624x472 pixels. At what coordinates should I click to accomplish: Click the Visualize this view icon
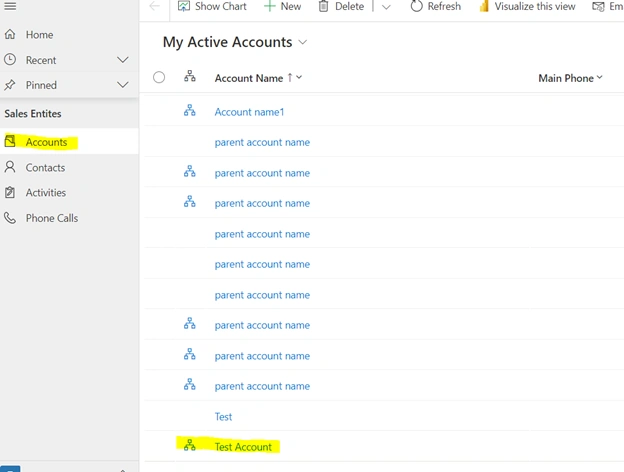pyautogui.click(x=484, y=6)
